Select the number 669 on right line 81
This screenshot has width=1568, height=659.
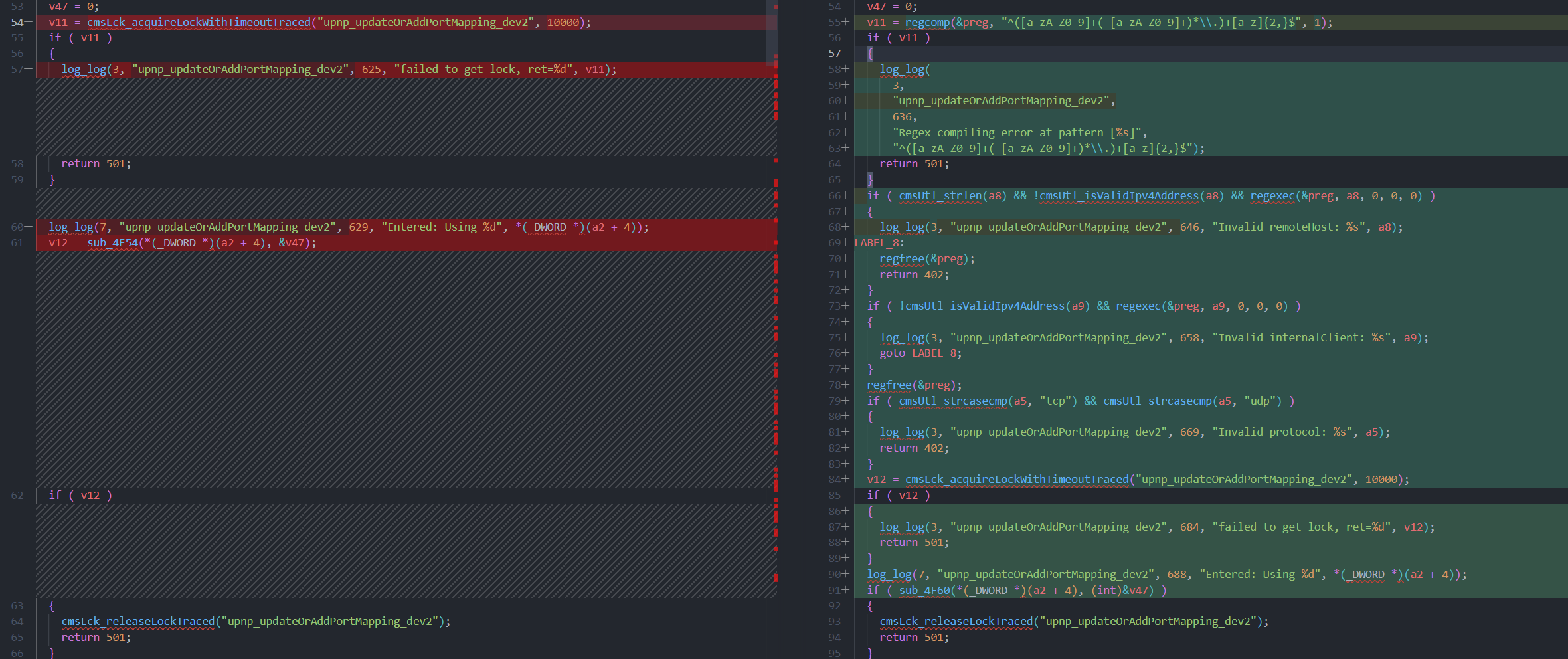(1189, 432)
